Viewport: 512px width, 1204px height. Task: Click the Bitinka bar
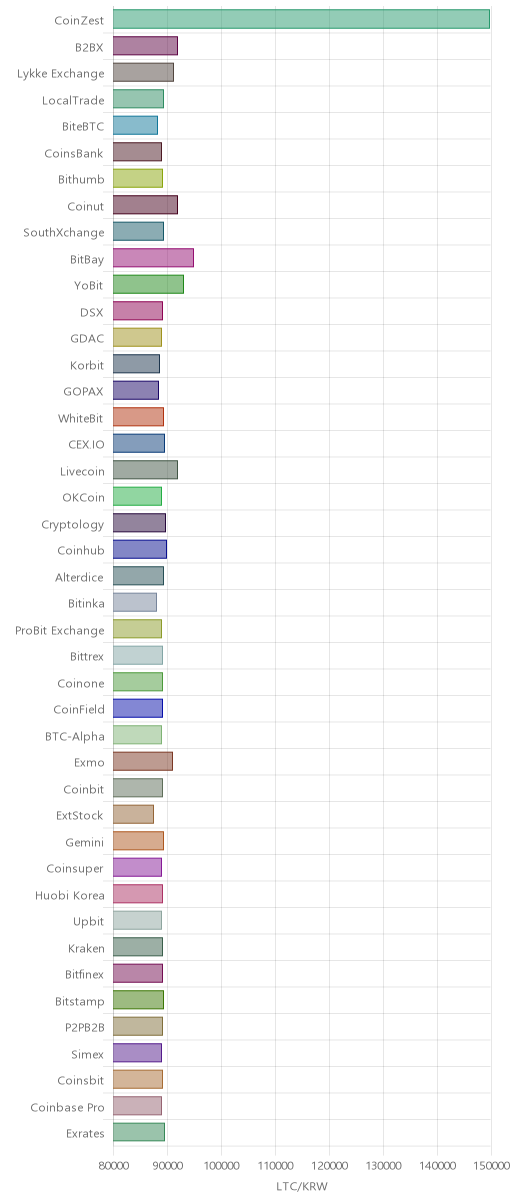click(x=135, y=602)
